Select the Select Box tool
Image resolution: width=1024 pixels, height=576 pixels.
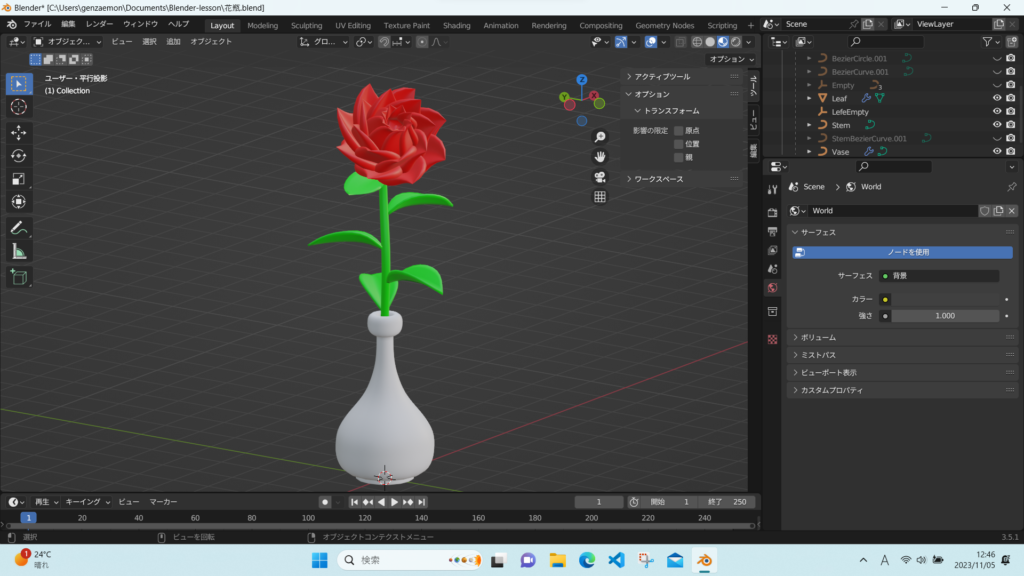[x=18, y=84]
